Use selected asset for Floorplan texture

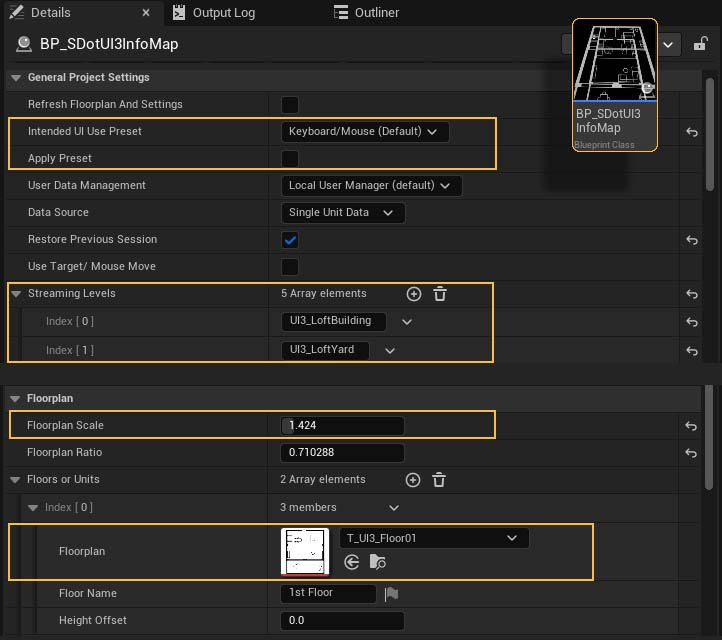(x=352, y=563)
